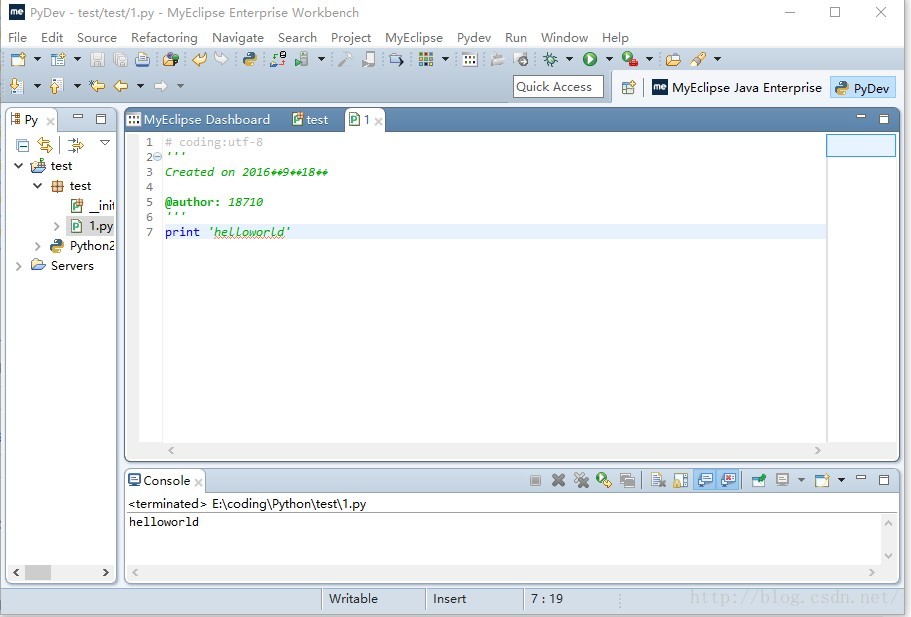
Task: Click the Debug bug icon
Action: click(x=551, y=60)
